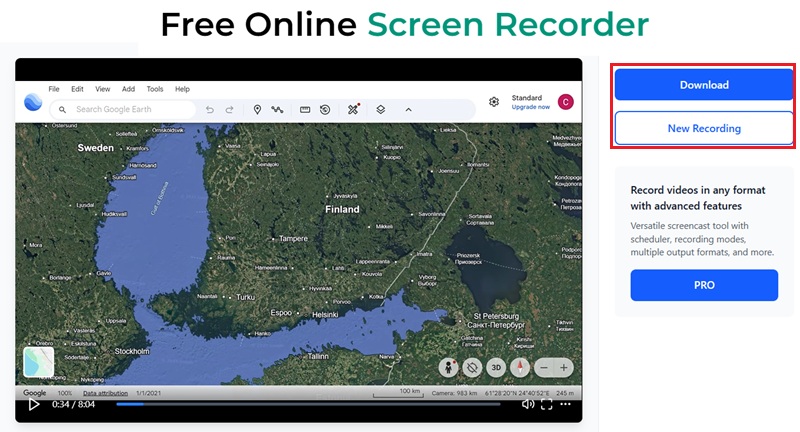This screenshot has height=432, width=800.
Task: Enter fullscreen video mode
Action: pyautogui.click(x=546, y=404)
